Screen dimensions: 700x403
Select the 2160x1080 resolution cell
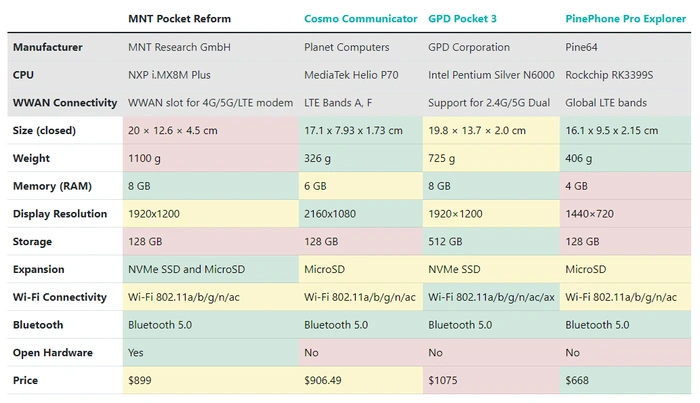point(330,214)
